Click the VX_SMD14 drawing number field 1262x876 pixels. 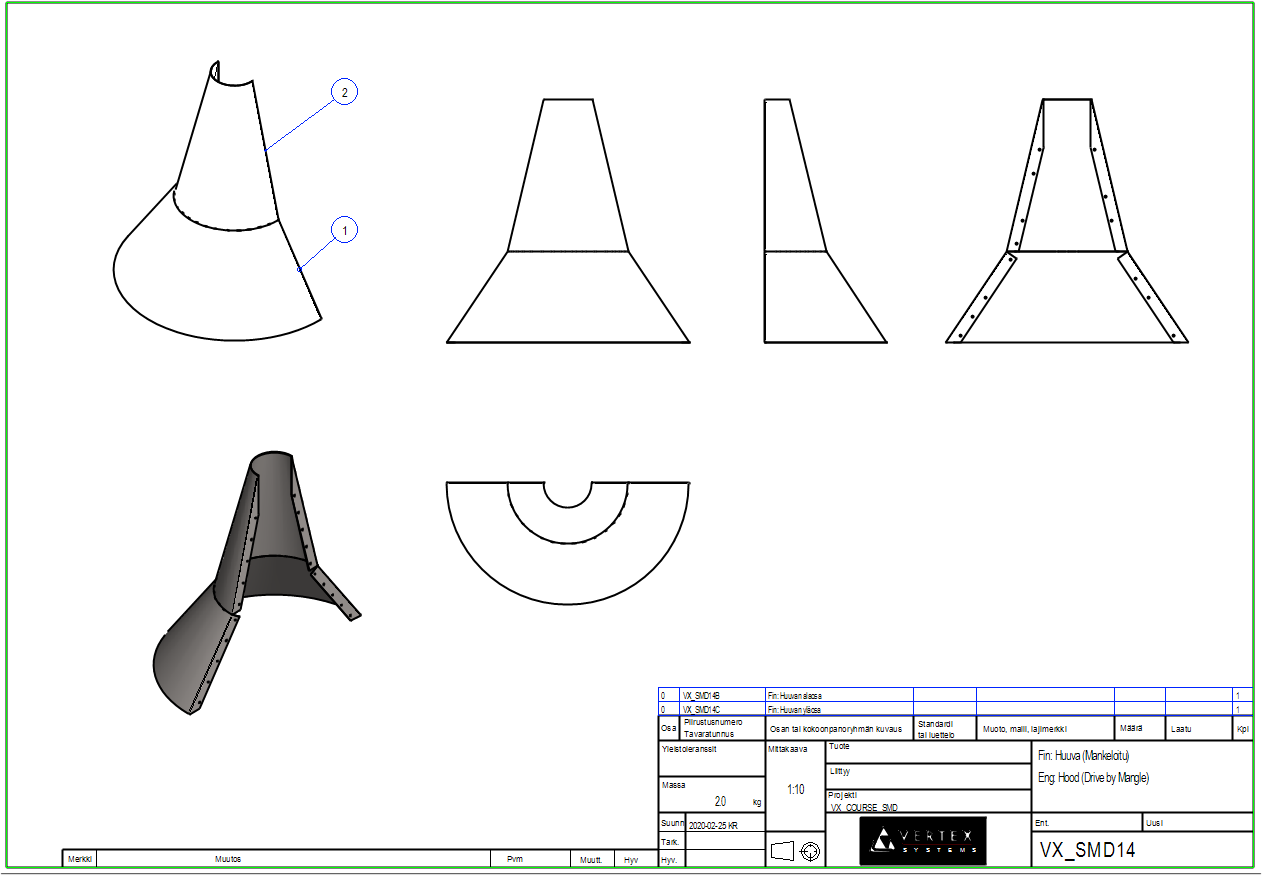pyautogui.click(x=1087, y=851)
